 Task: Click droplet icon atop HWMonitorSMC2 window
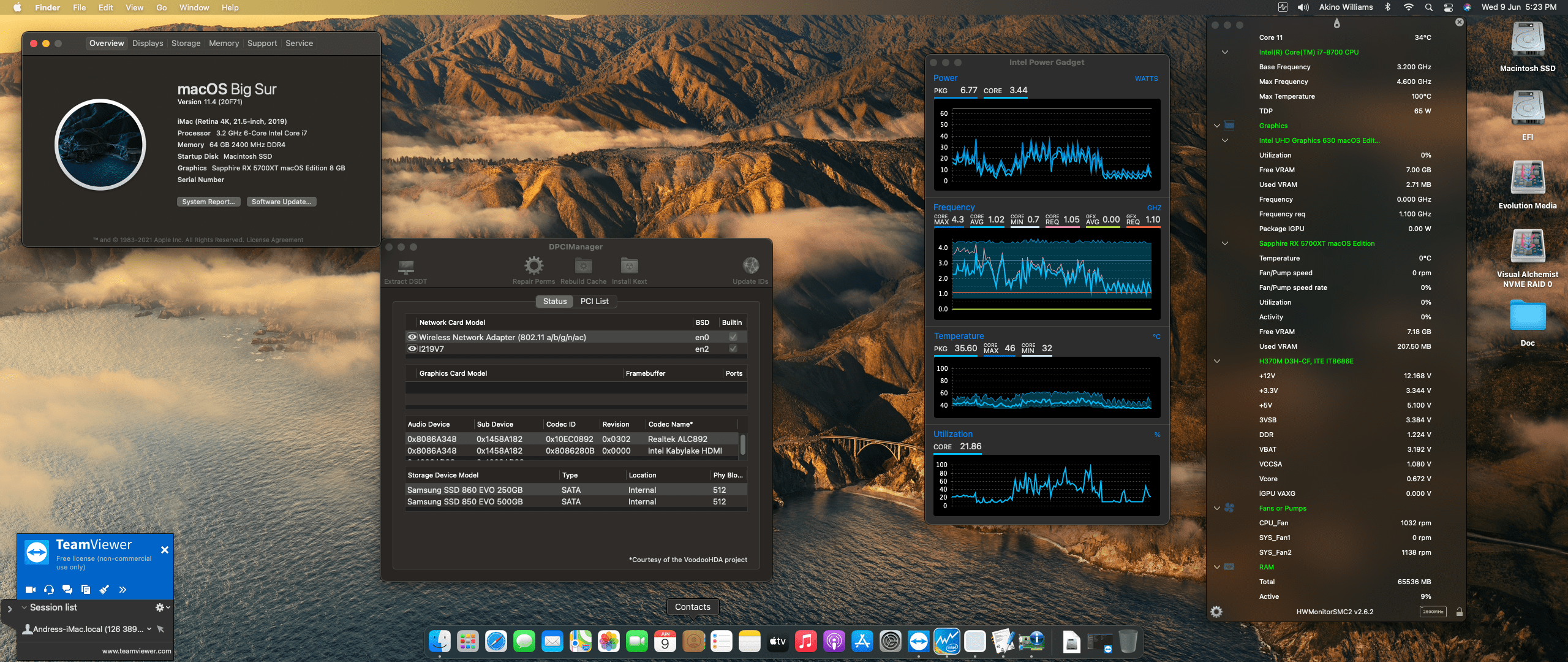click(1337, 23)
